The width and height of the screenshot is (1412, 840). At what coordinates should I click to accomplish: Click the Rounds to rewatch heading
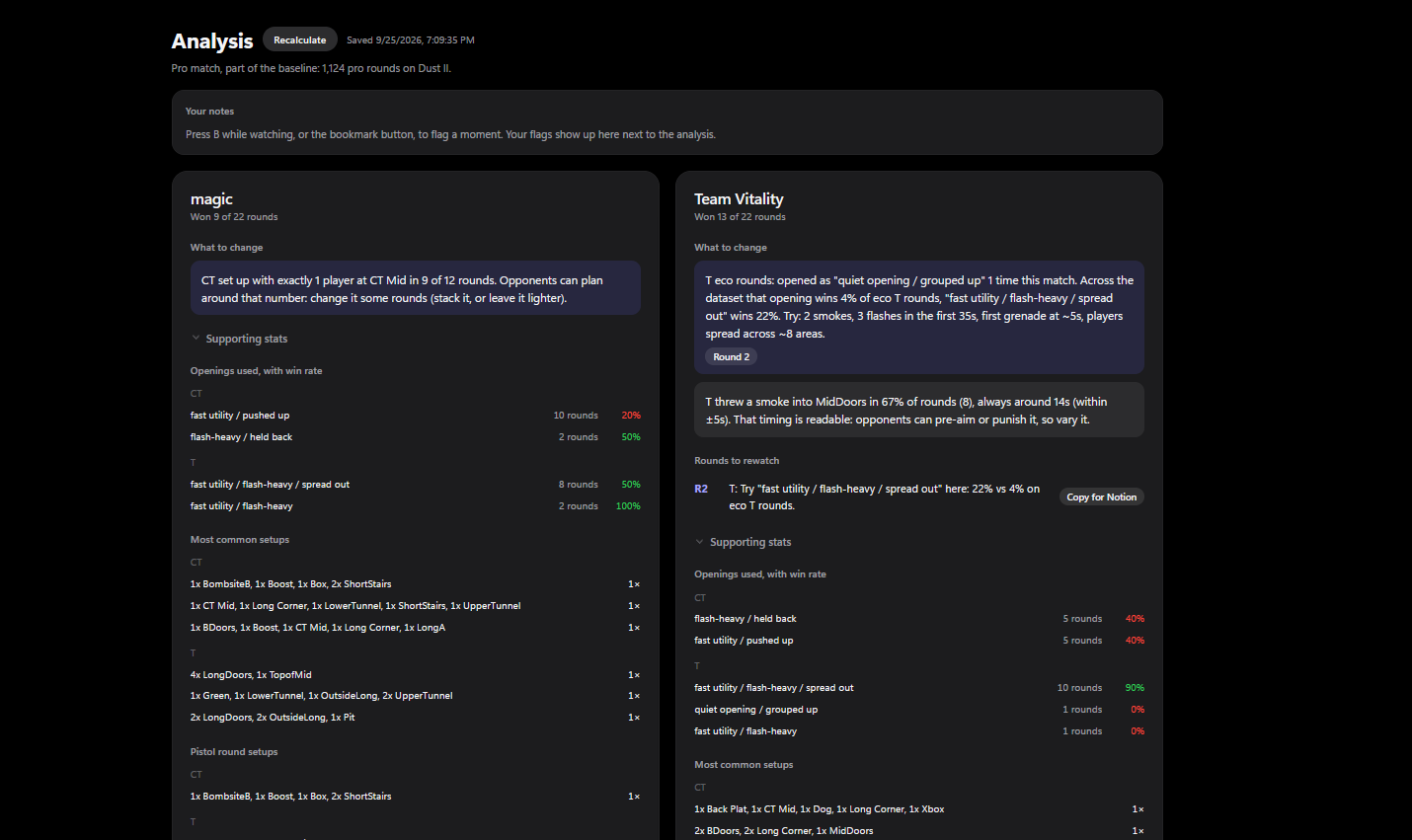[737, 461]
